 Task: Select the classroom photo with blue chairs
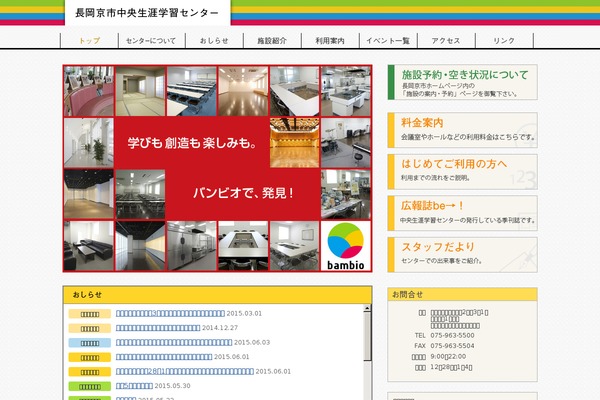[x=192, y=91]
